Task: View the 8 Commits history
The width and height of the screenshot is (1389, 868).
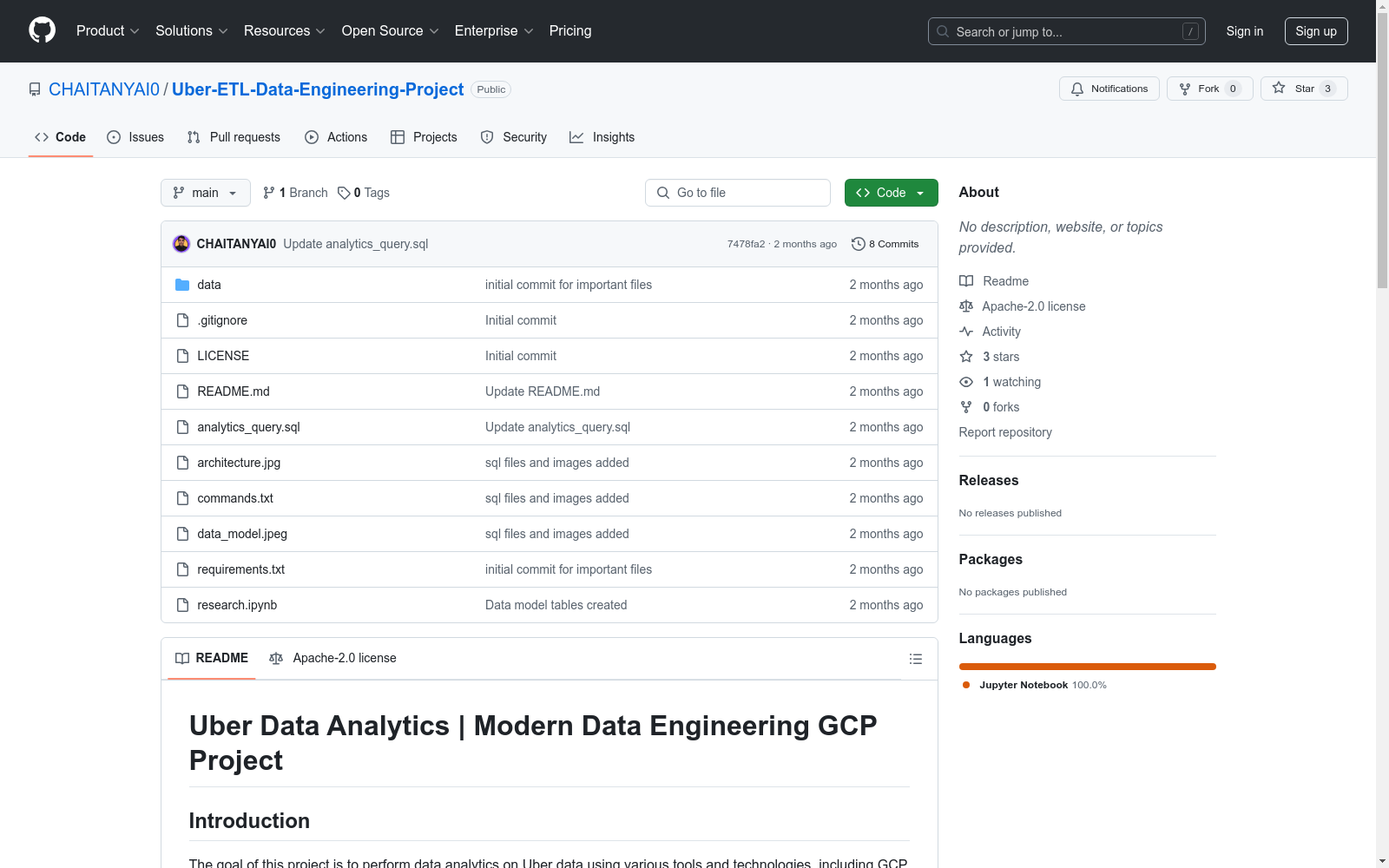Action: pos(885,244)
